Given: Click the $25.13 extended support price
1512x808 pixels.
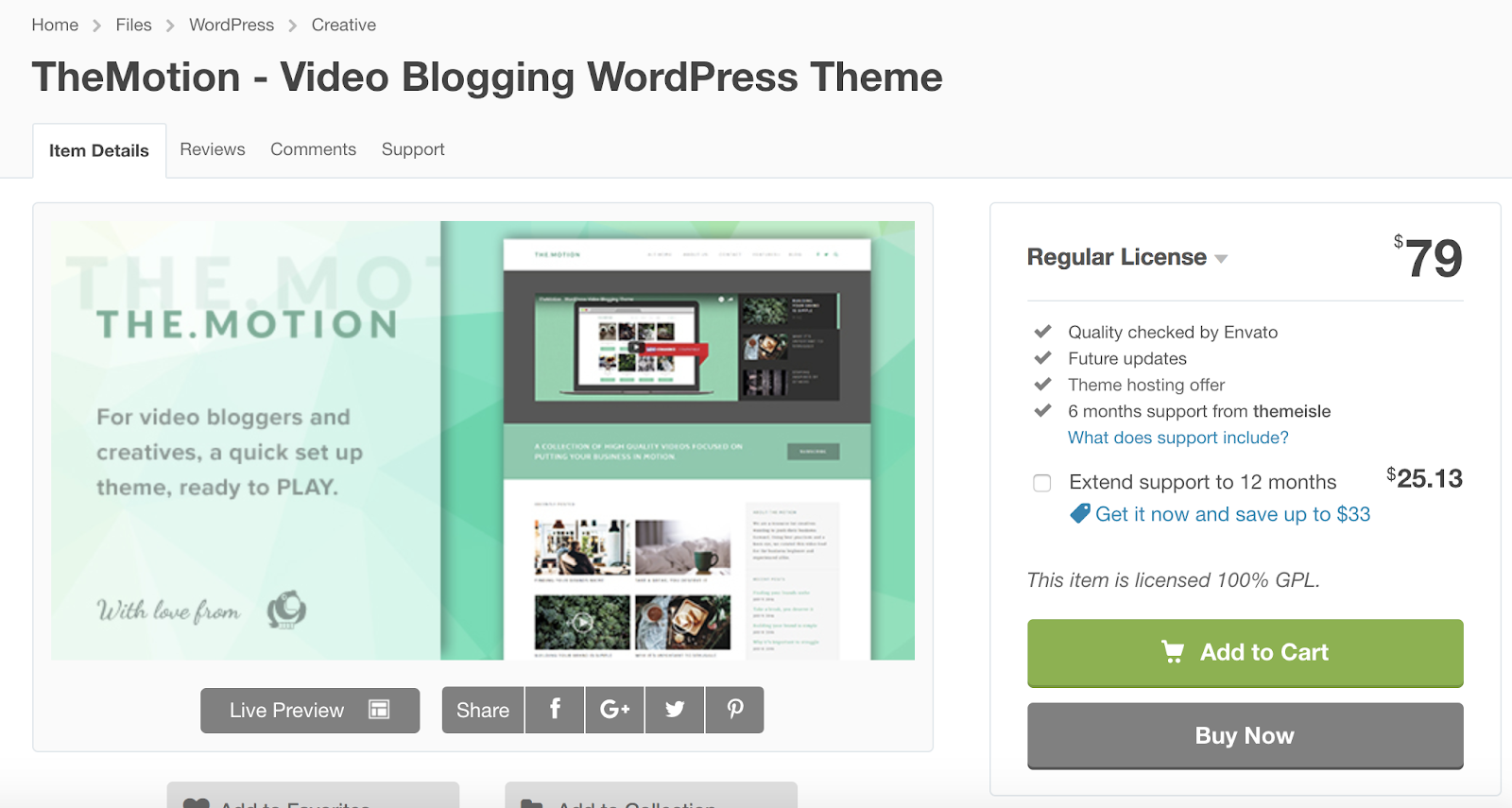Looking at the screenshot, I should click(x=1424, y=479).
